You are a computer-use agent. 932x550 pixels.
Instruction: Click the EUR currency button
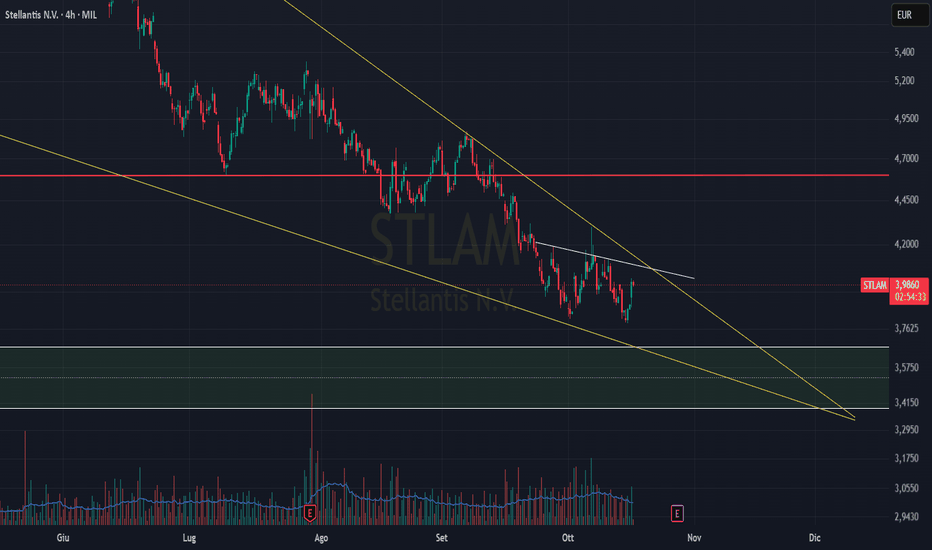point(909,15)
